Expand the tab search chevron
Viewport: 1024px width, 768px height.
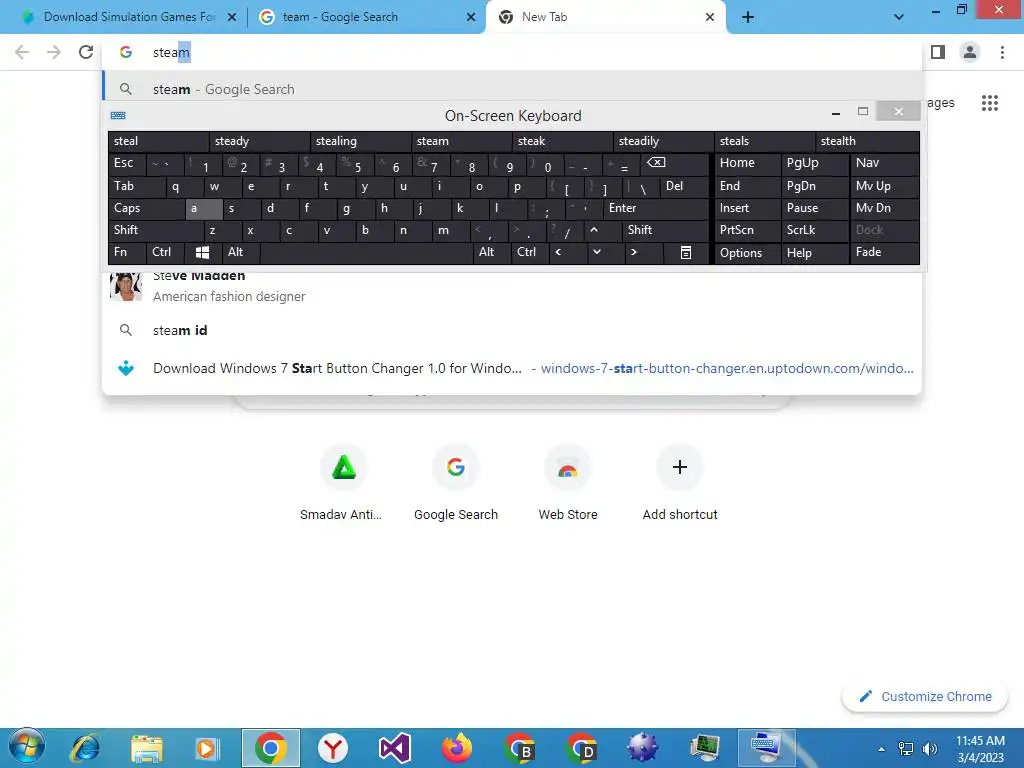(899, 17)
